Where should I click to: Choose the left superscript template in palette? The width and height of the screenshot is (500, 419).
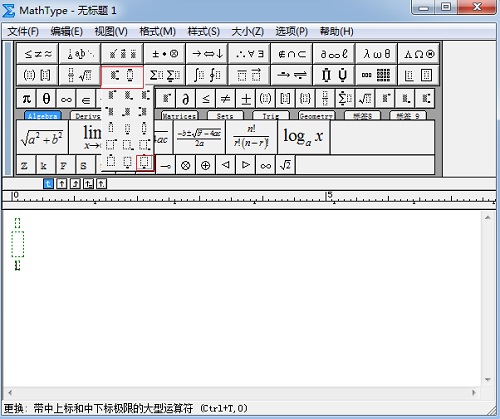pyautogui.click(x=110, y=111)
